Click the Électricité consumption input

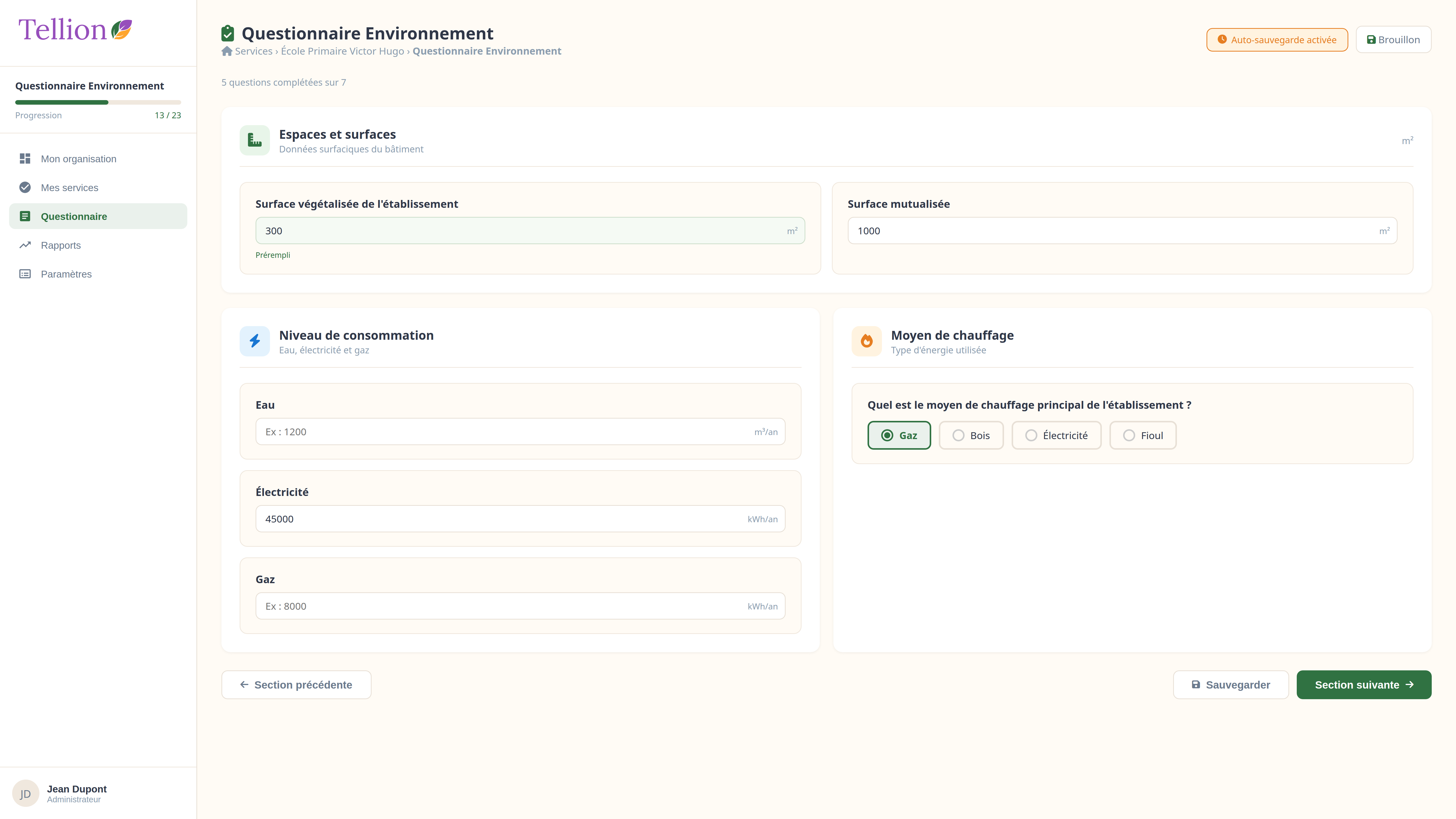[x=520, y=519]
